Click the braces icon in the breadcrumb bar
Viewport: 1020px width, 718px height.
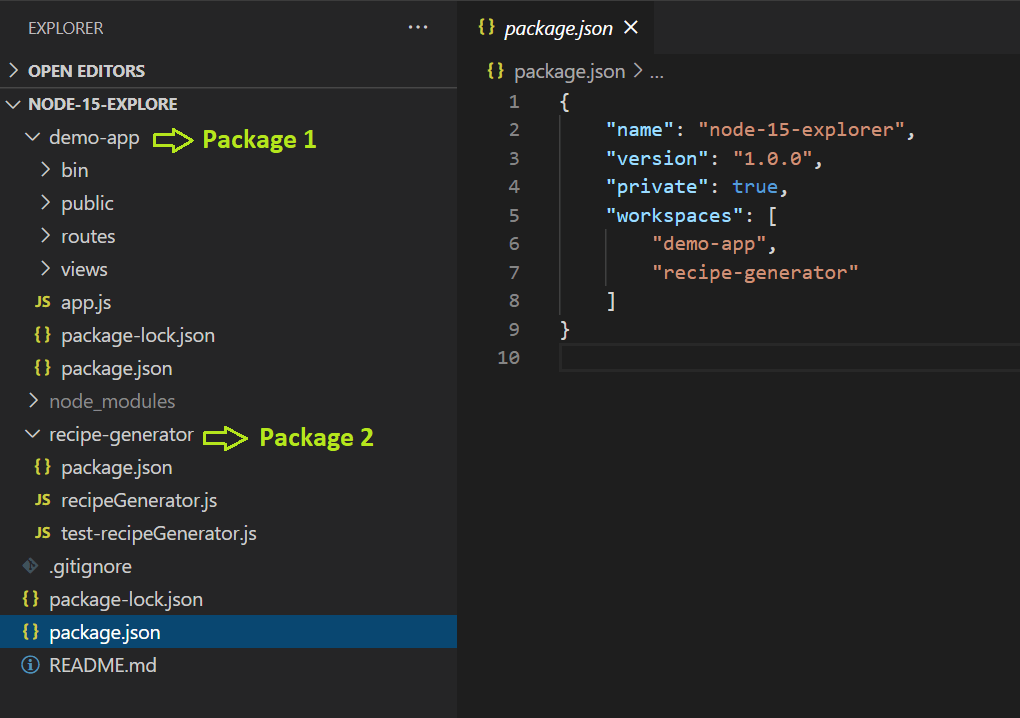(492, 71)
